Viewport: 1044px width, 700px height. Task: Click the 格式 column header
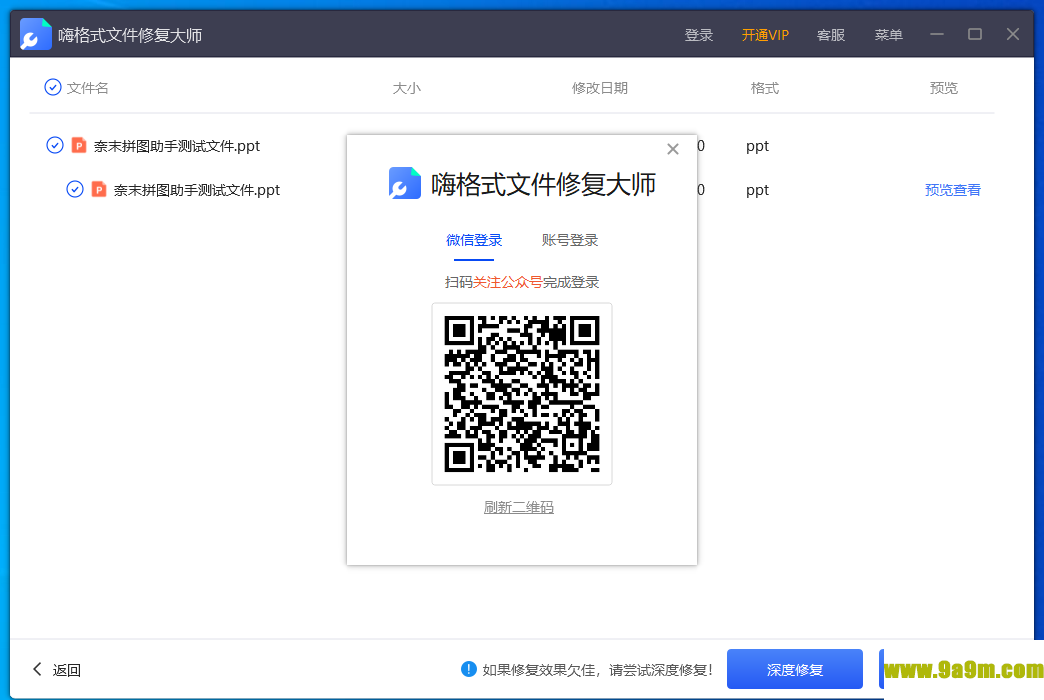tap(764, 88)
